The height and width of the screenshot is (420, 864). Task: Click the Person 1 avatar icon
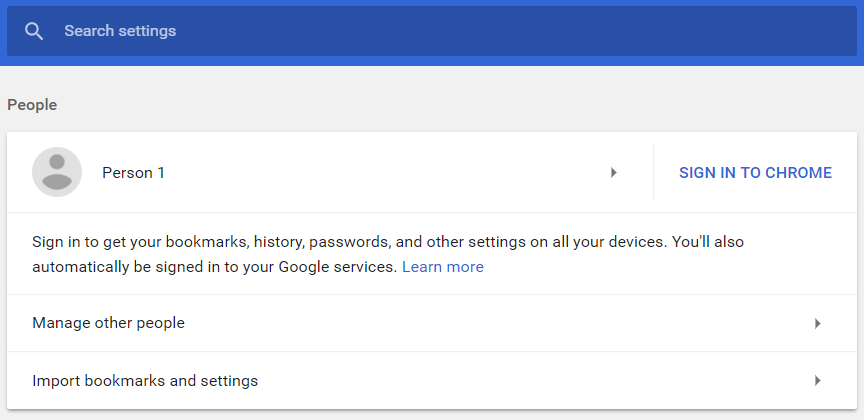point(57,172)
